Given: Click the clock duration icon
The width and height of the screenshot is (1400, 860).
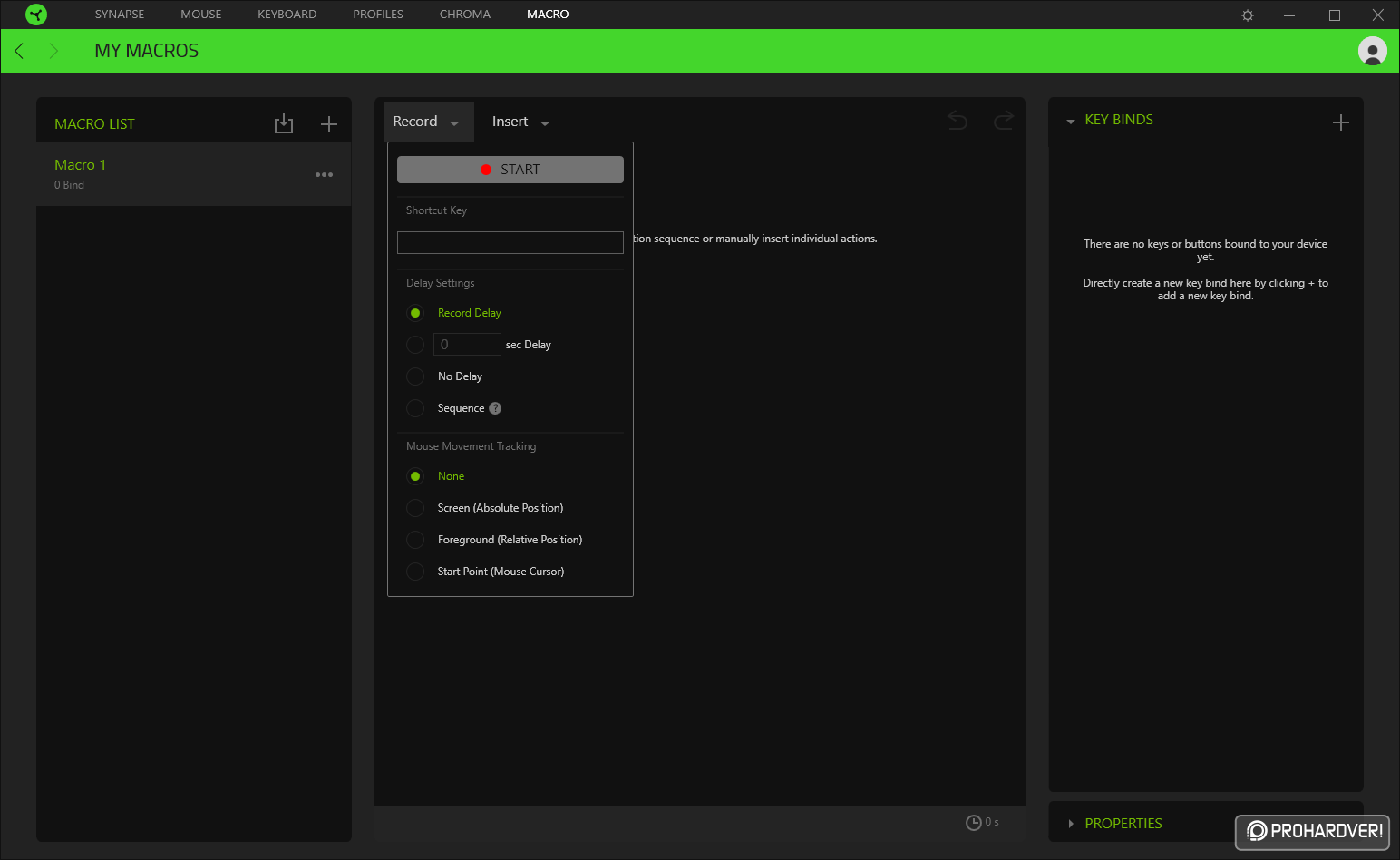Looking at the screenshot, I should [974, 823].
